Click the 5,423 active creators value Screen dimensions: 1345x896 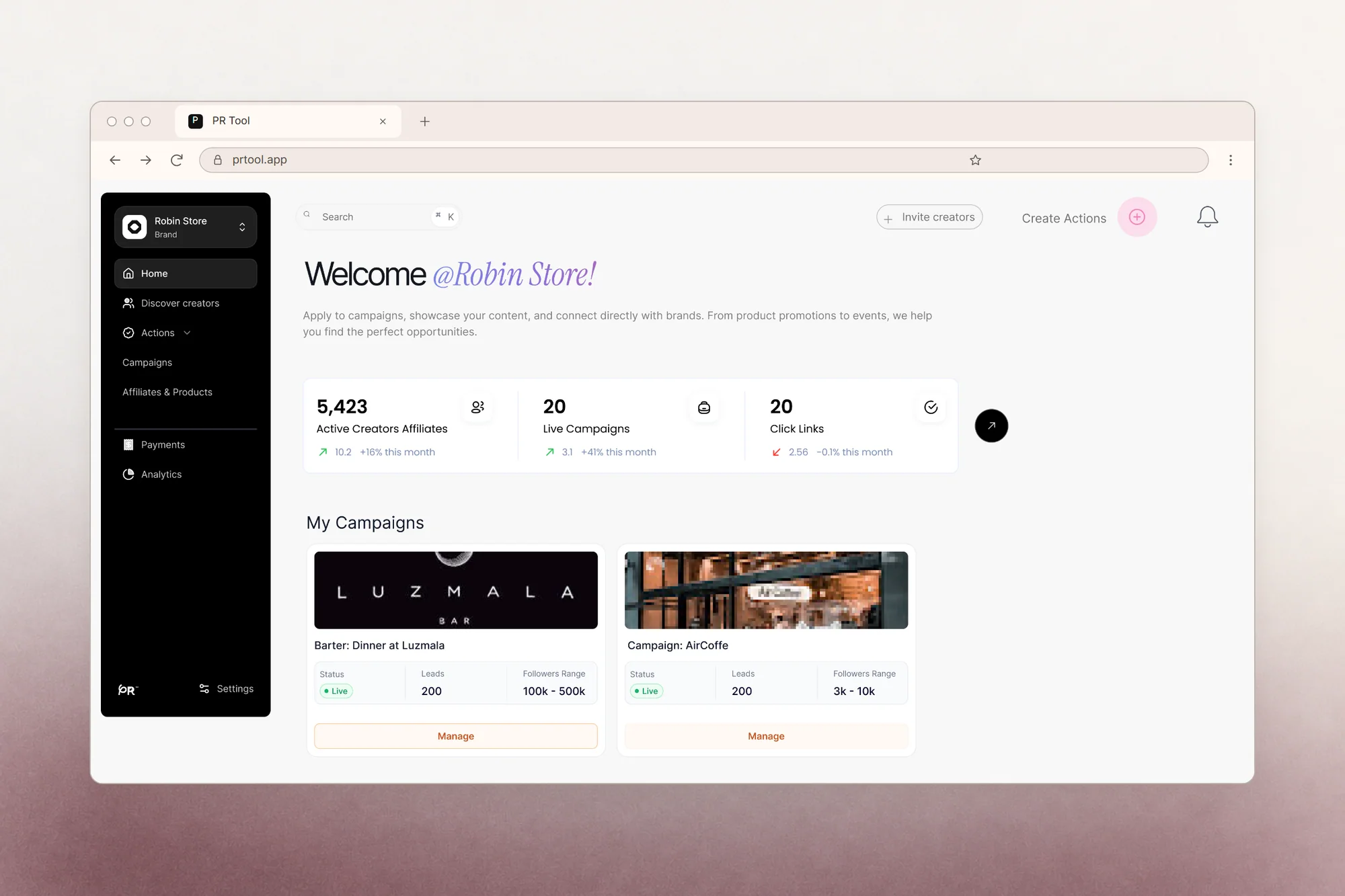342,407
